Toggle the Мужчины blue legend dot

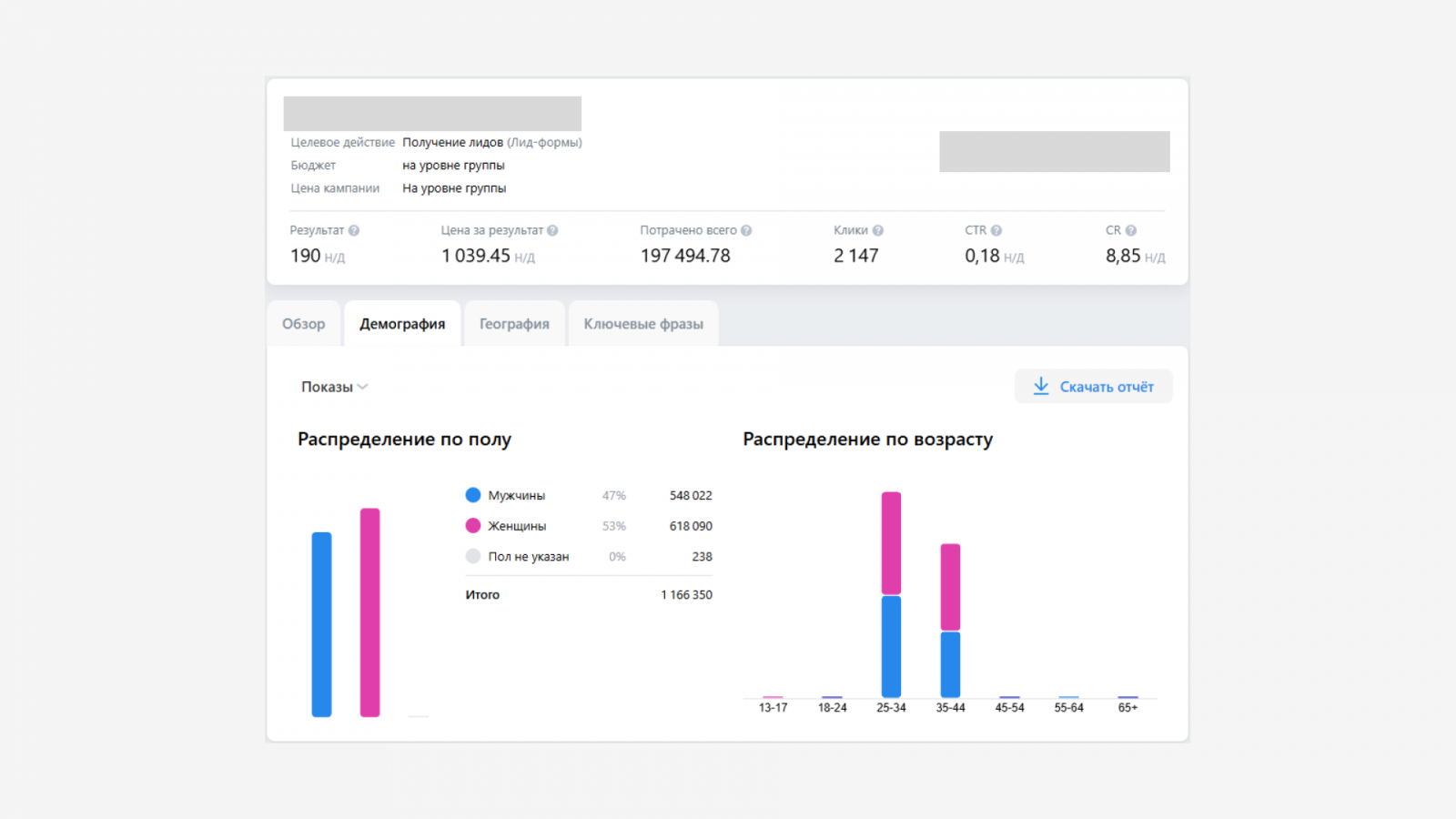(473, 495)
